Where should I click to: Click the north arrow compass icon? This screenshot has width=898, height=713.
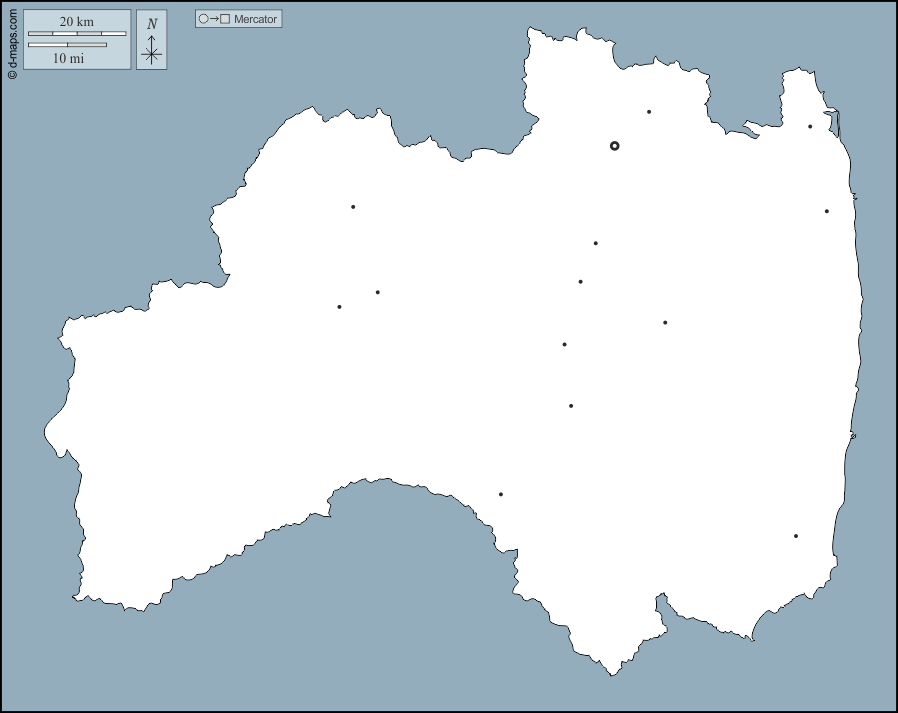[151, 50]
